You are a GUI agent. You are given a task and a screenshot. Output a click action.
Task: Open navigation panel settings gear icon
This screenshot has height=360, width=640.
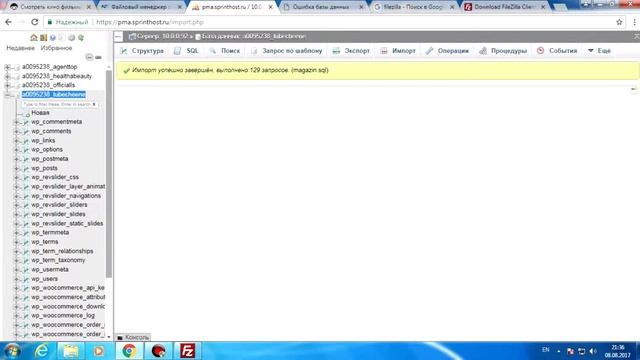tap(71, 38)
